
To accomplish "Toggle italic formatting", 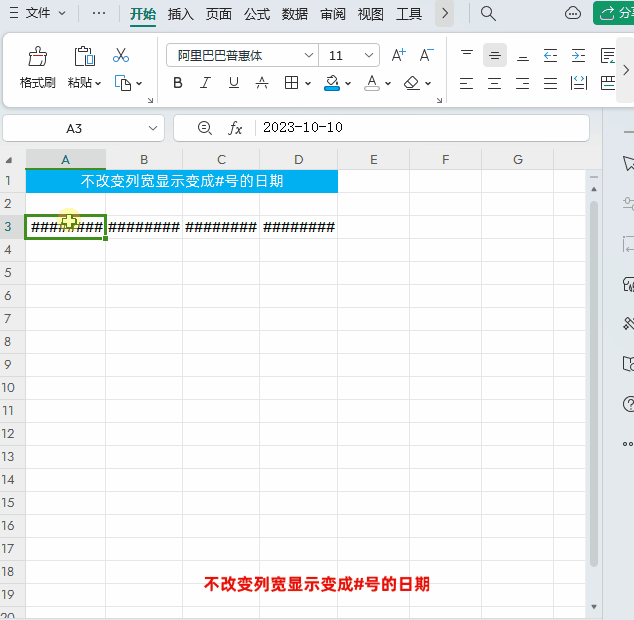I will tap(205, 83).
